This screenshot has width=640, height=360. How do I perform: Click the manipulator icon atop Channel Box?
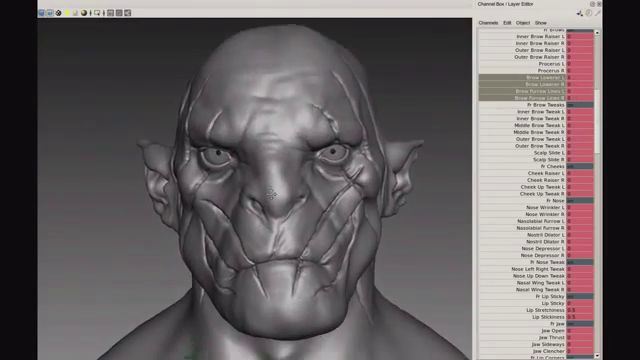pyautogui.click(x=580, y=13)
